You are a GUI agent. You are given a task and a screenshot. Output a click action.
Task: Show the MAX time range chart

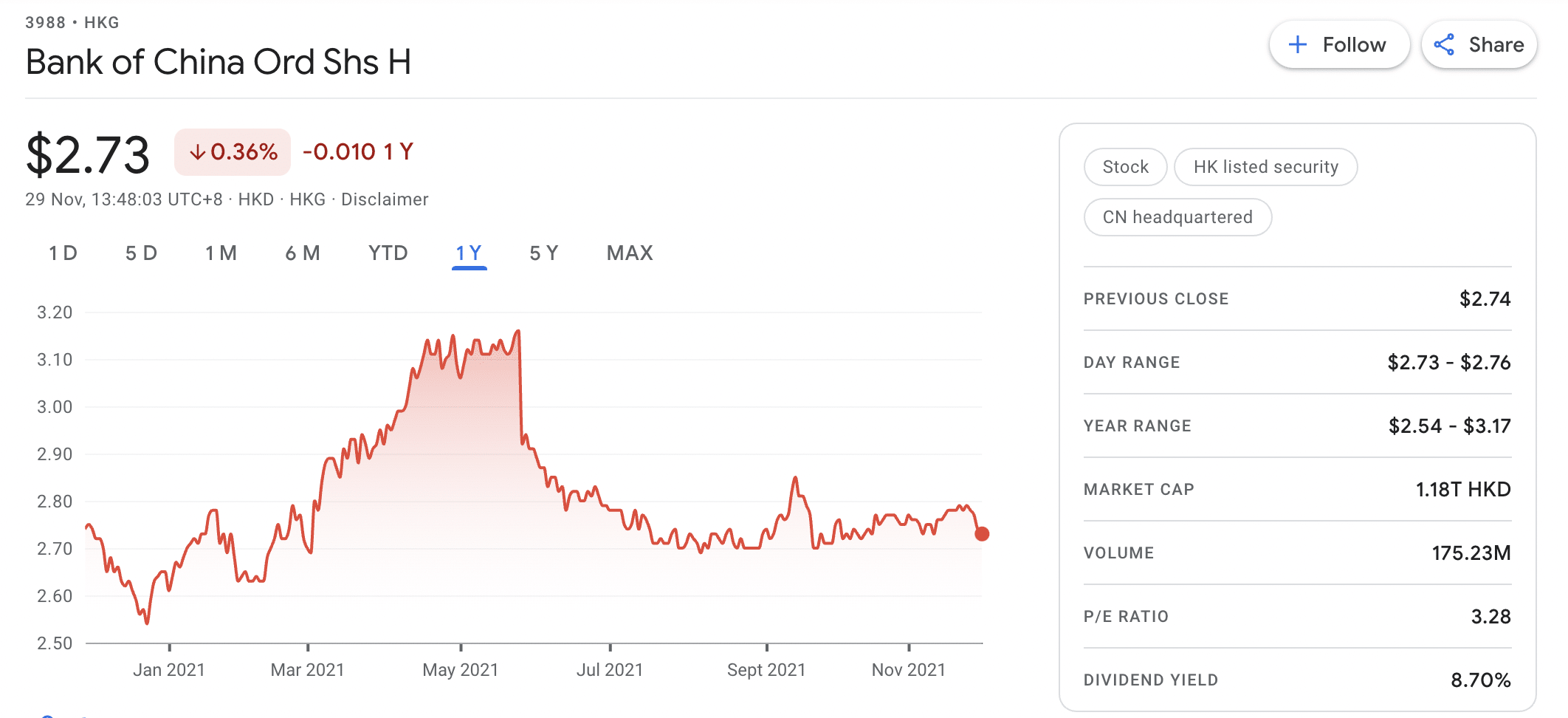tap(630, 253)
